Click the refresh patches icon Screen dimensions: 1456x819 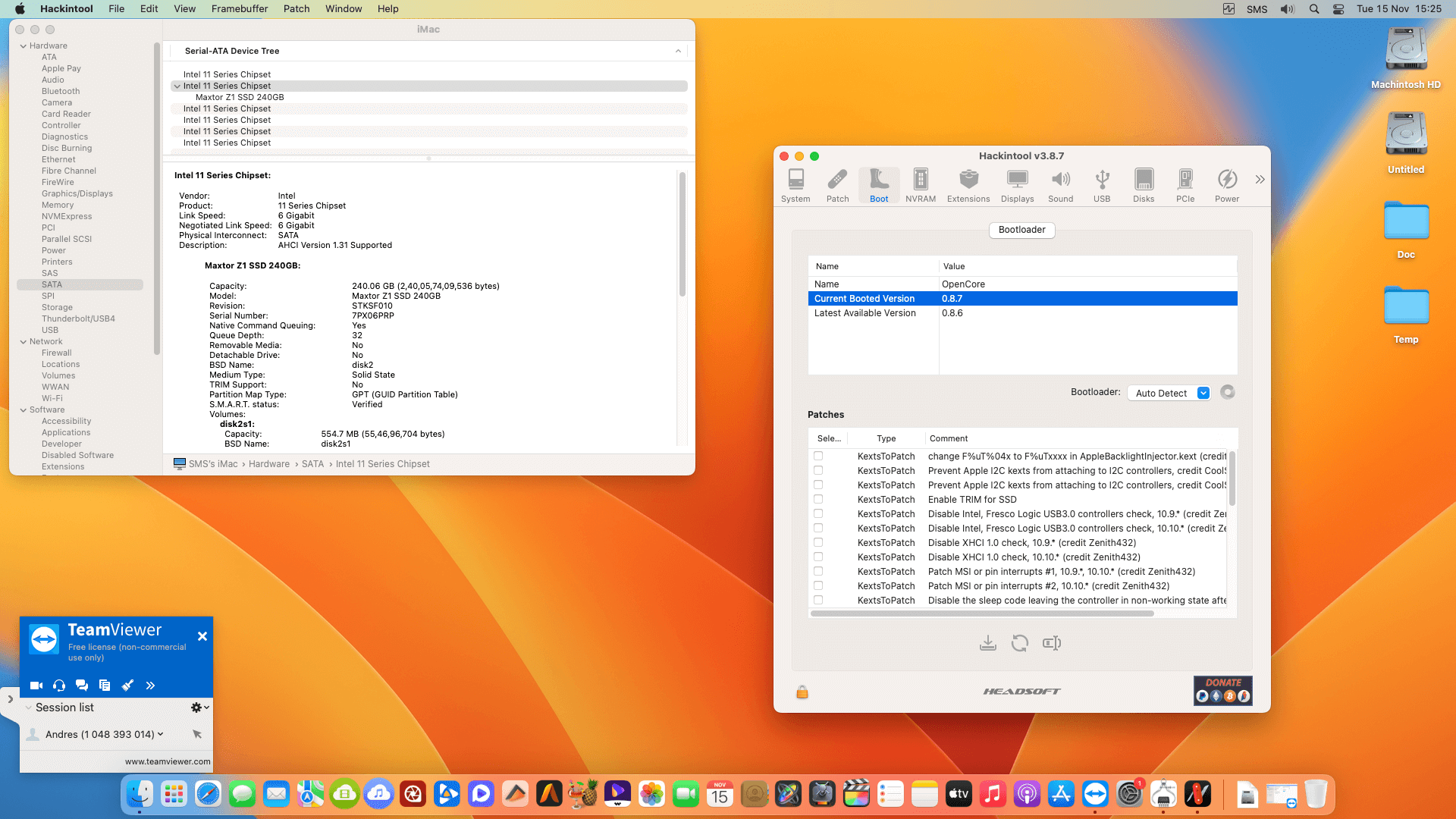click(1019, 643)
